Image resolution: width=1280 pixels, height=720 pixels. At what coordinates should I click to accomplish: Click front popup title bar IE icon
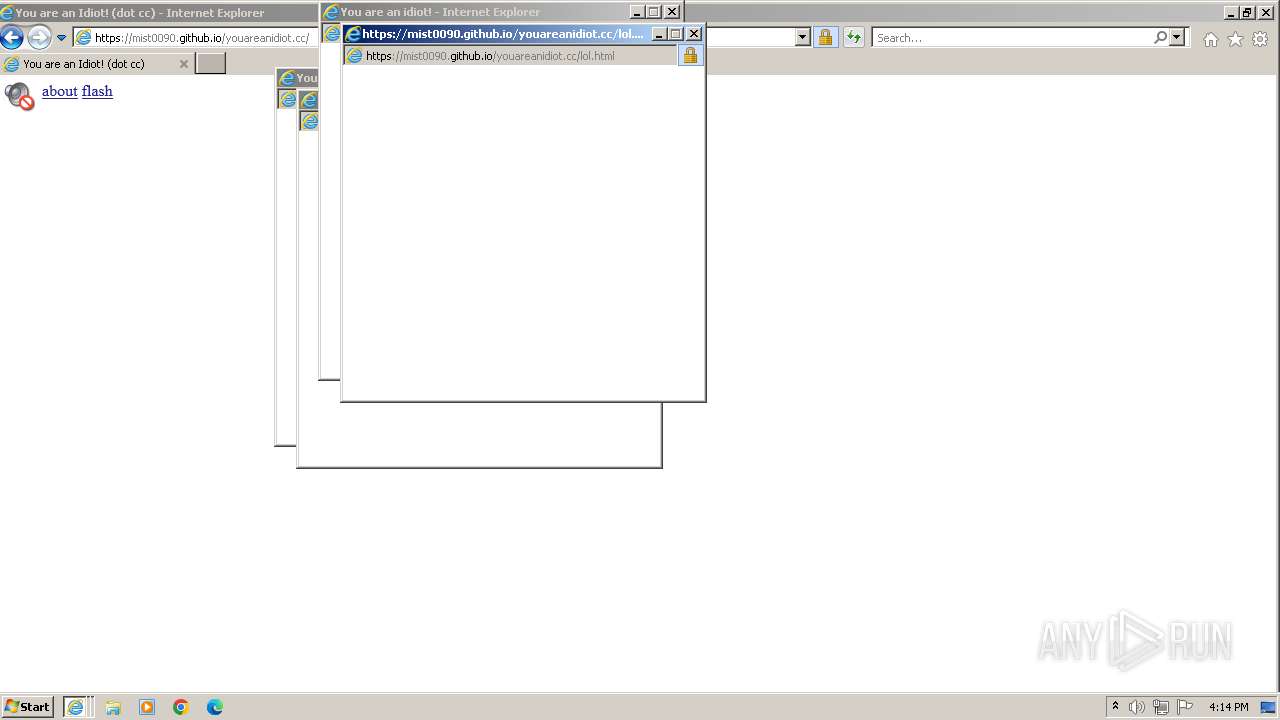click(x=353, y=34)
